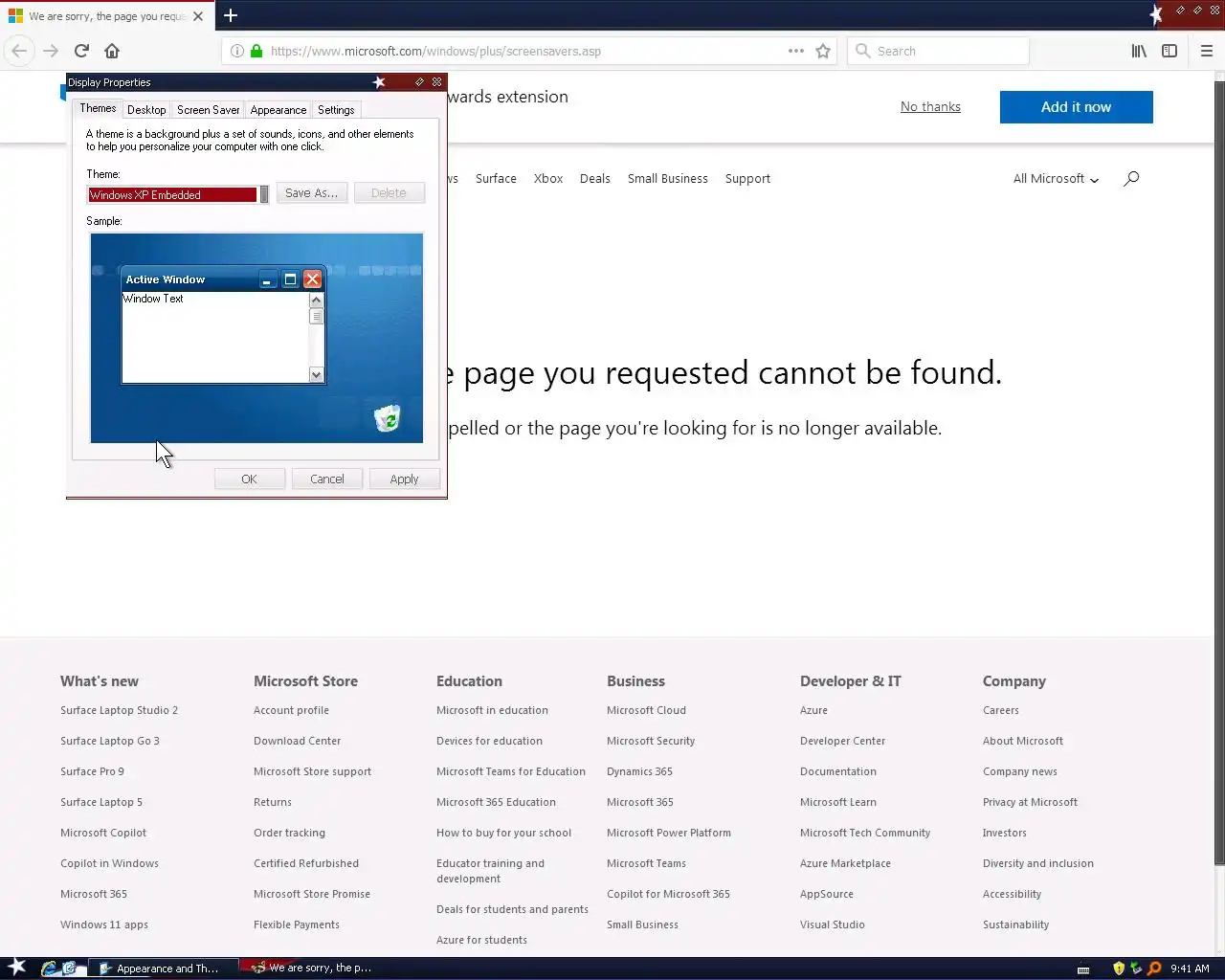The width and height of the screenshot is (1225, 980).
Task: Click Cancel in Display Properties
Action: [x=326, y=479]
